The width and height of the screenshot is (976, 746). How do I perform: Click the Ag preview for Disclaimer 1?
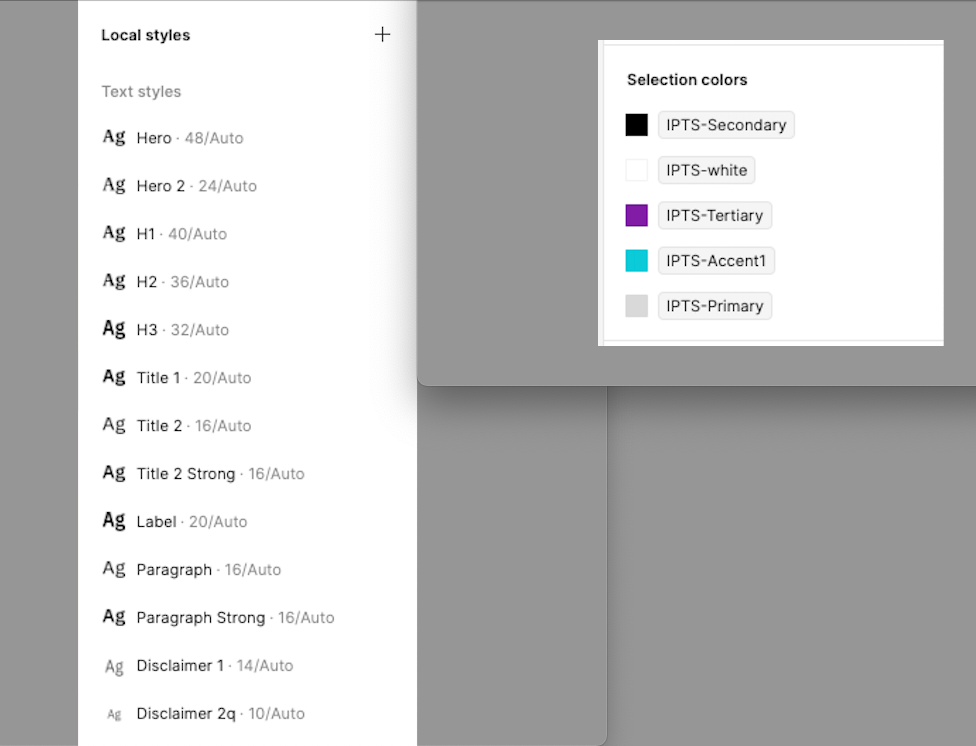pos(113,665)
